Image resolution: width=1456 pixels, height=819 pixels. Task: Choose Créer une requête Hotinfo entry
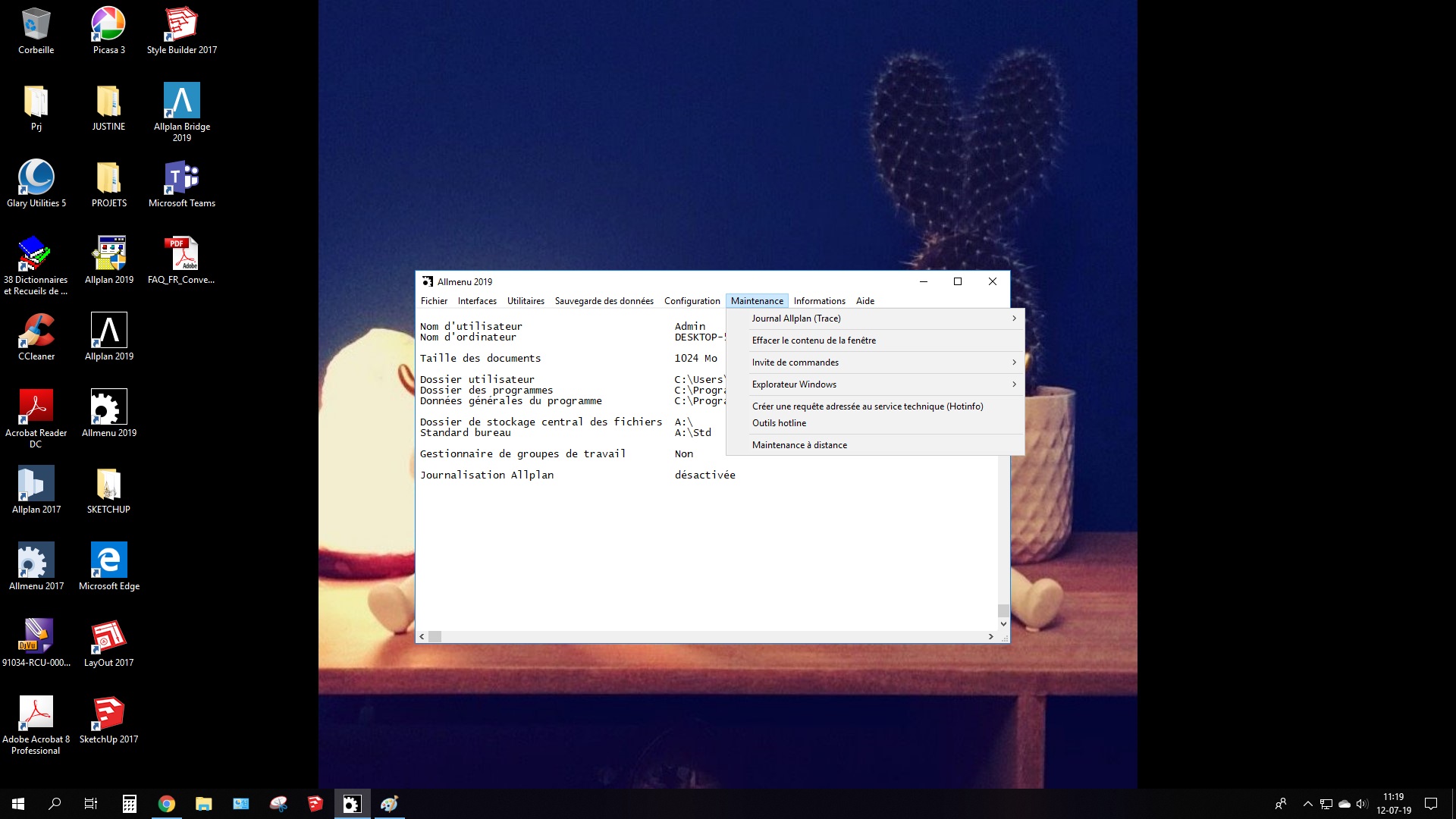click(875, 406)
